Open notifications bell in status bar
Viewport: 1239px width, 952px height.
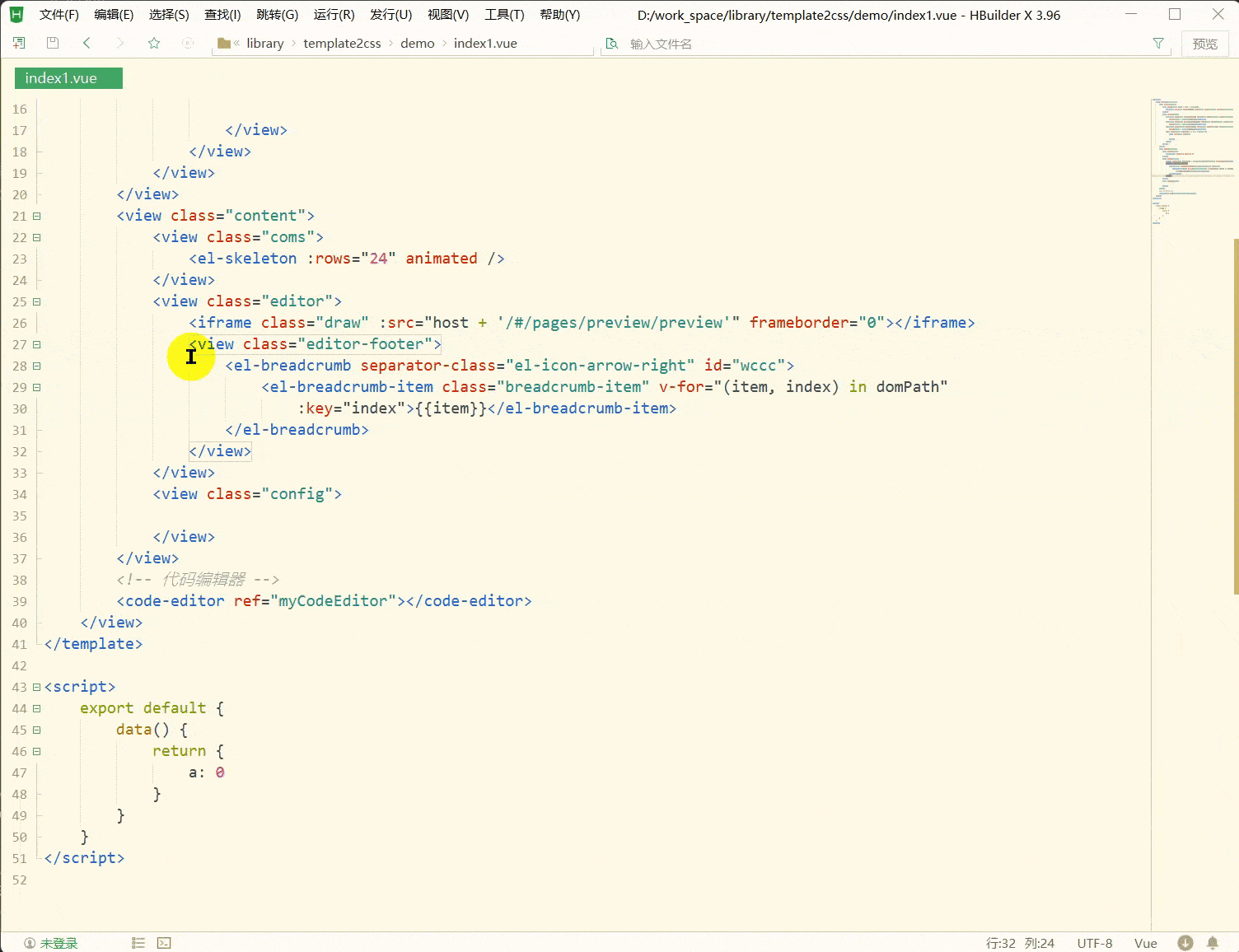(x=1213, y=943)
